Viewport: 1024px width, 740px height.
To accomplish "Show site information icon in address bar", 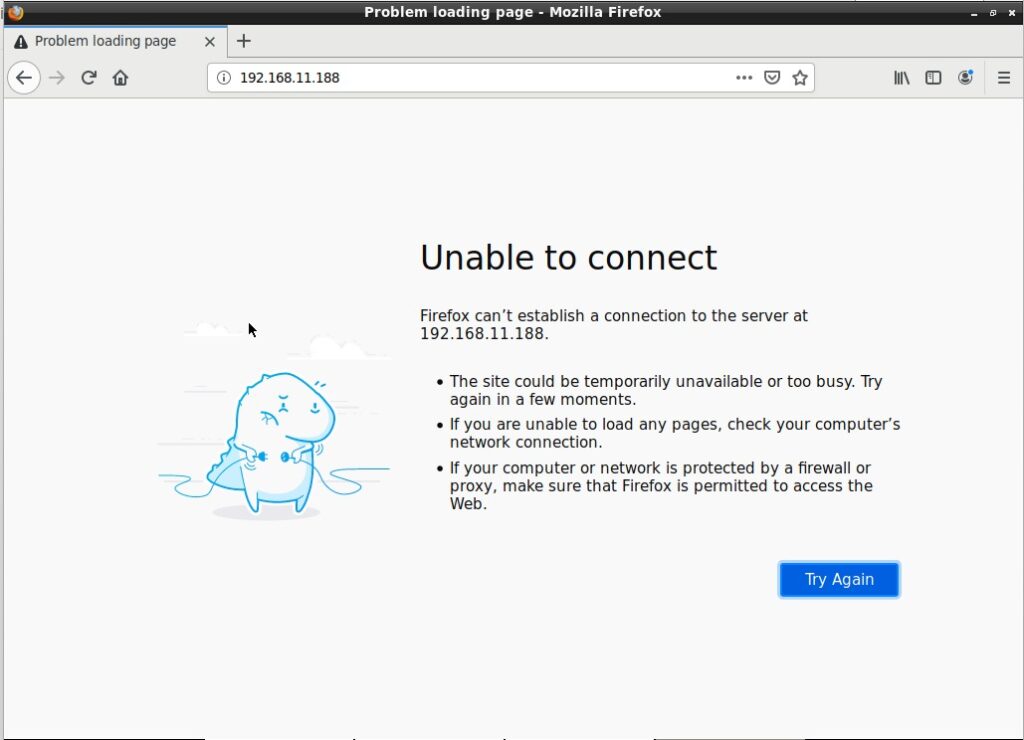I will 224,78.
